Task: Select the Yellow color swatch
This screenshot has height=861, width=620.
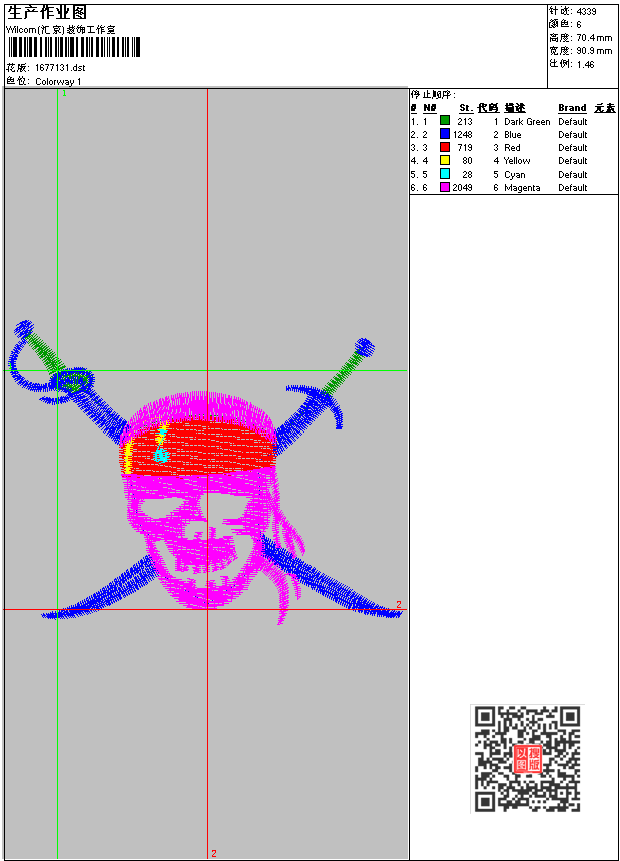Action: pyautogui.click(x=445, y=160)
